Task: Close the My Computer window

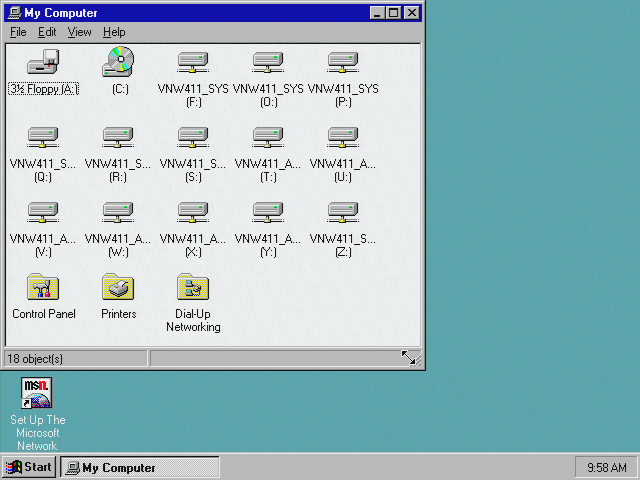Action: (x=412, y=13)
